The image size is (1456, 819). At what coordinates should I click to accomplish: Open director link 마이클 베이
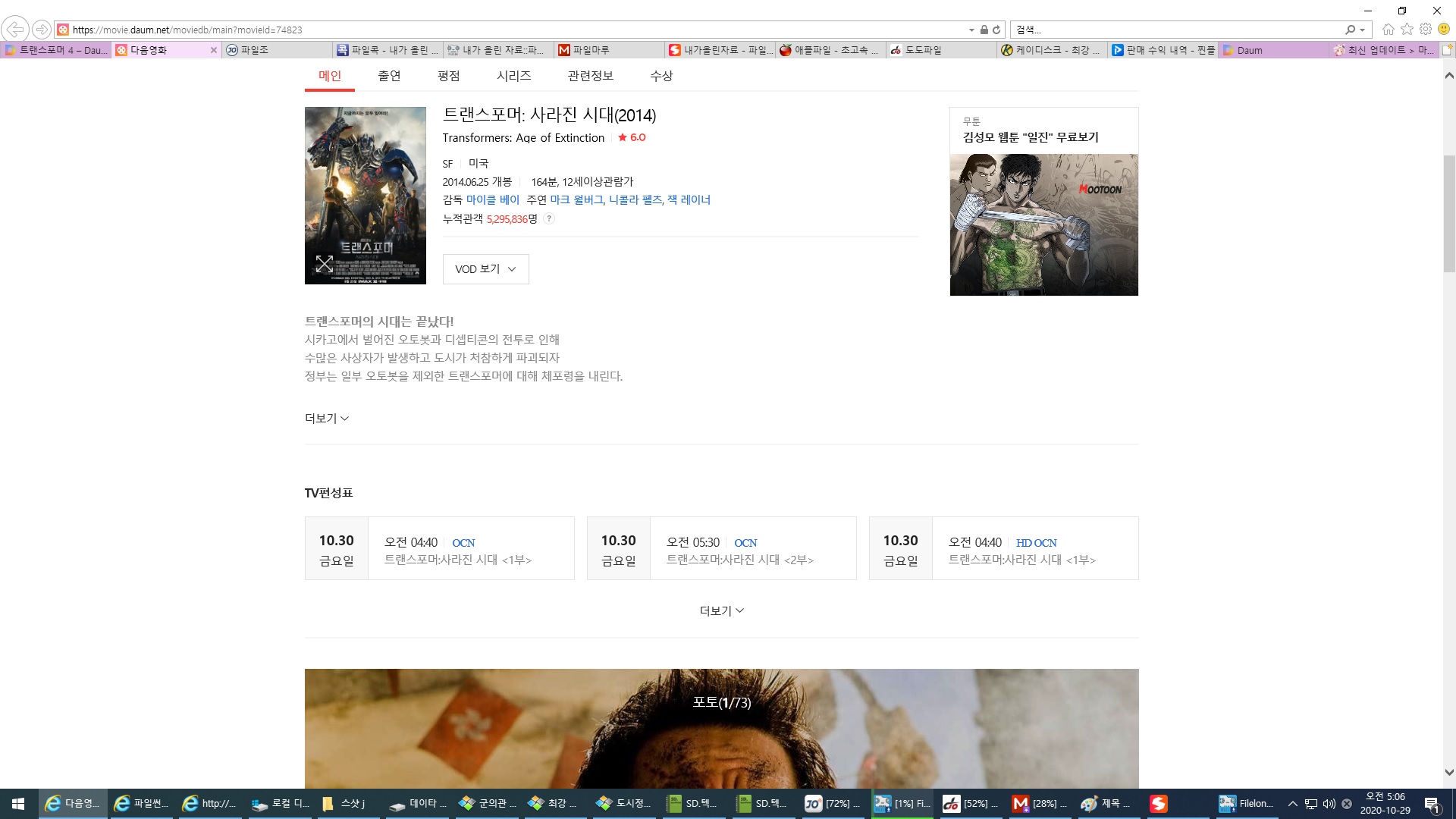tap(493, 199)
